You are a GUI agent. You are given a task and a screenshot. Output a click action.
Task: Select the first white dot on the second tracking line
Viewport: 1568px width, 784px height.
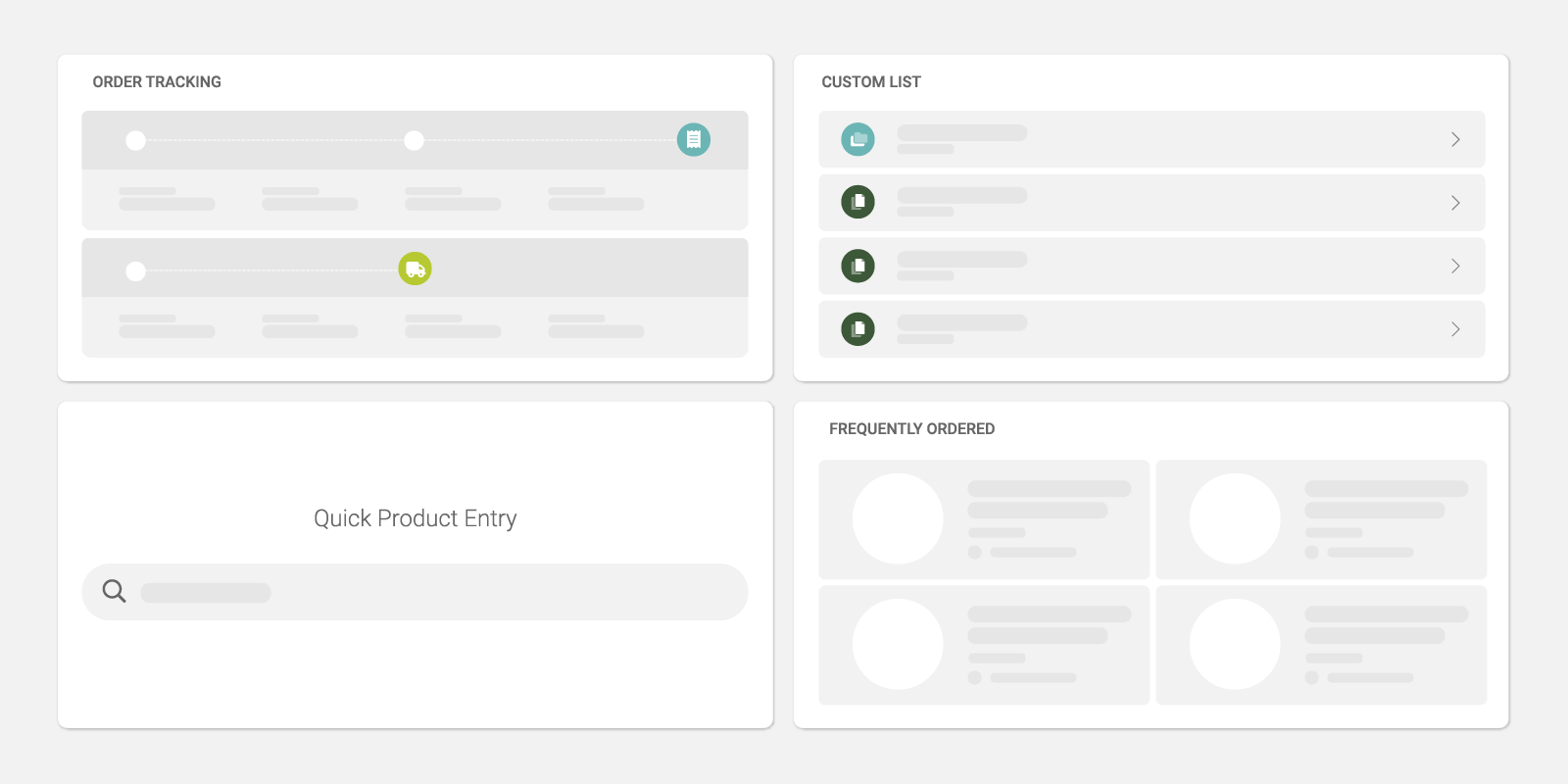pos(136,271)
